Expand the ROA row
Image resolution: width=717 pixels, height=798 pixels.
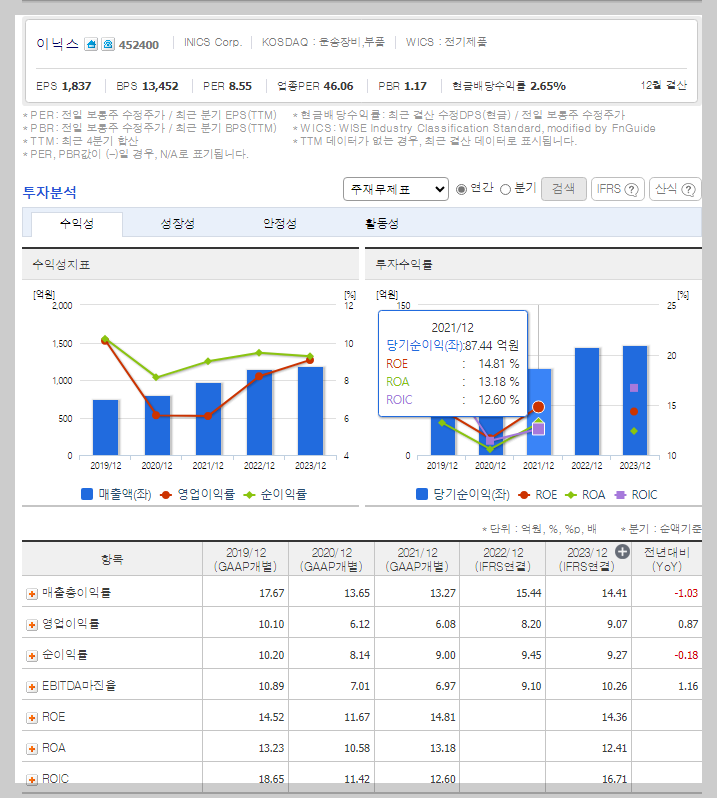tap(32, 749)
